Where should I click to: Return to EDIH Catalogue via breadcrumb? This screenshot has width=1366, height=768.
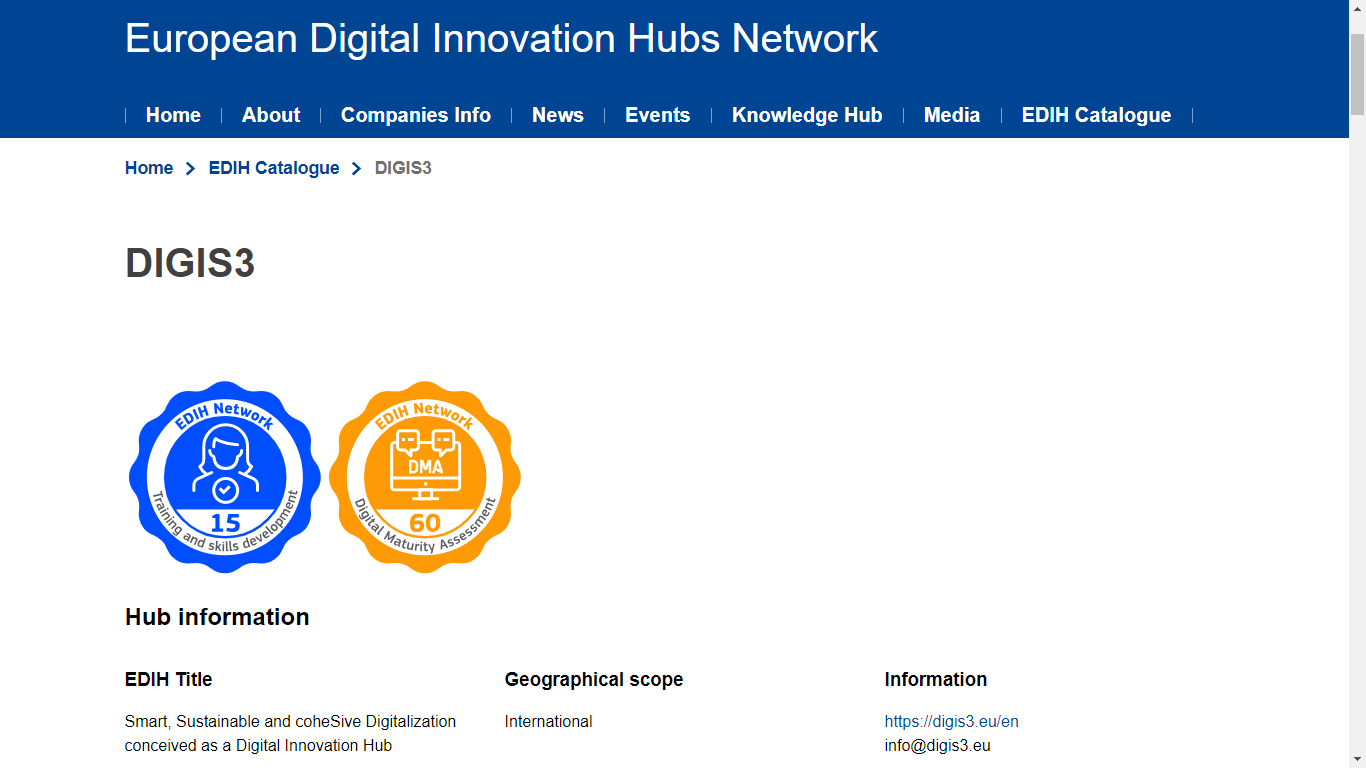click(x=274, y=168)
